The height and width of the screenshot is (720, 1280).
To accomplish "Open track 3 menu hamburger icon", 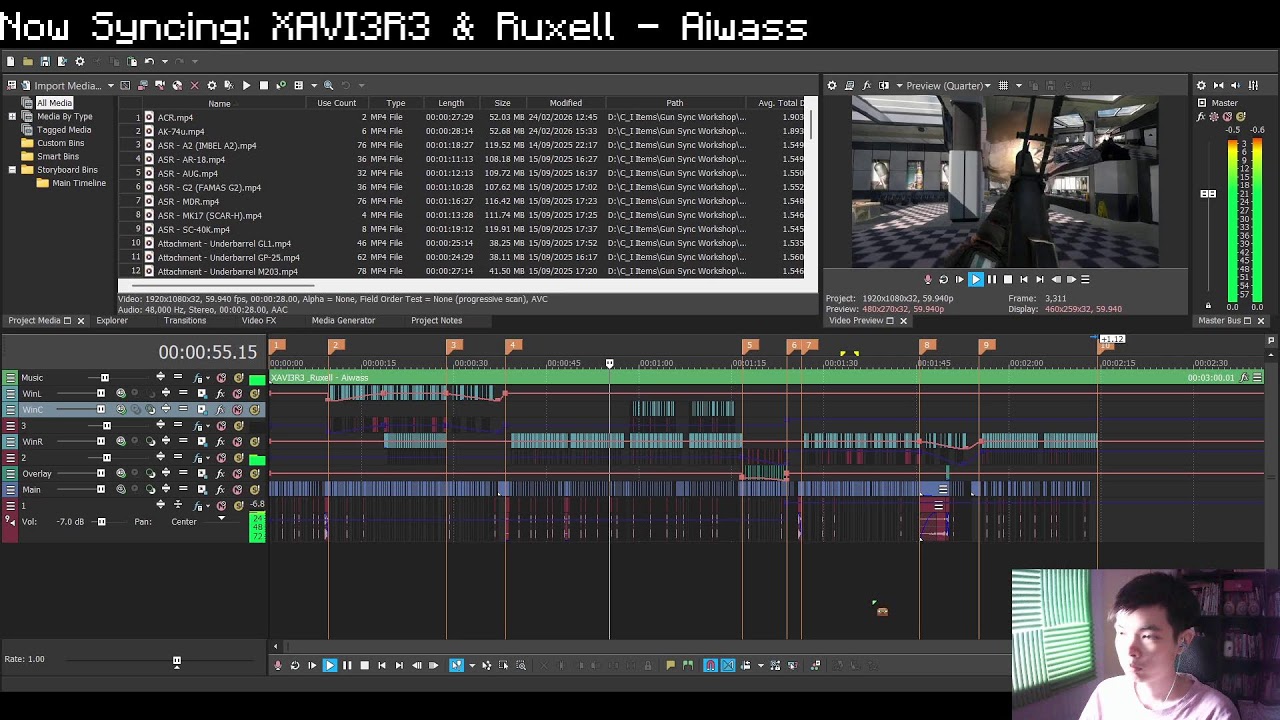I will (x=10, y=426).
